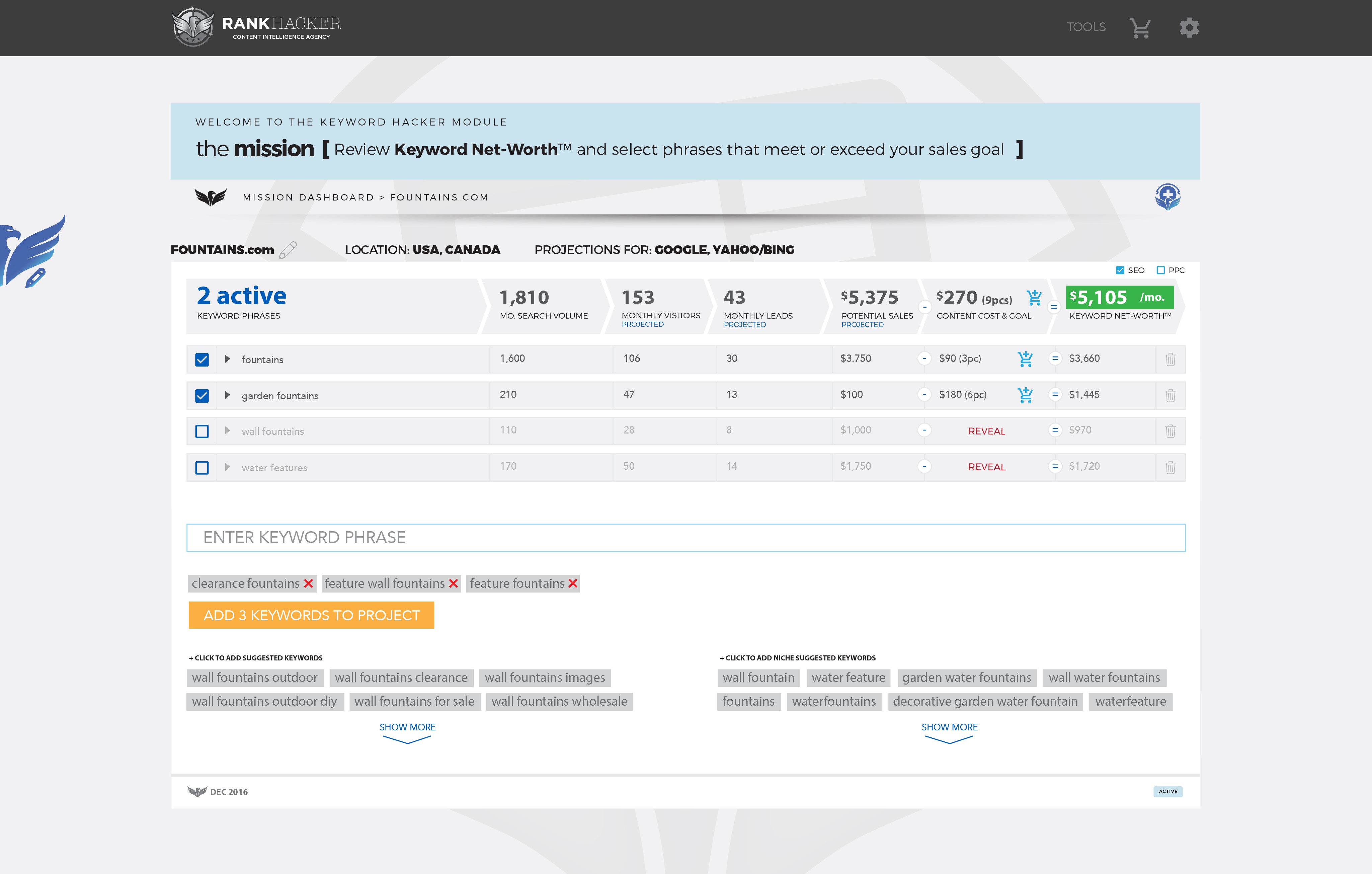Viewport: 1372px width, 874px height.
Task: Enable the water features checkbox
Action: click(202, 468)
